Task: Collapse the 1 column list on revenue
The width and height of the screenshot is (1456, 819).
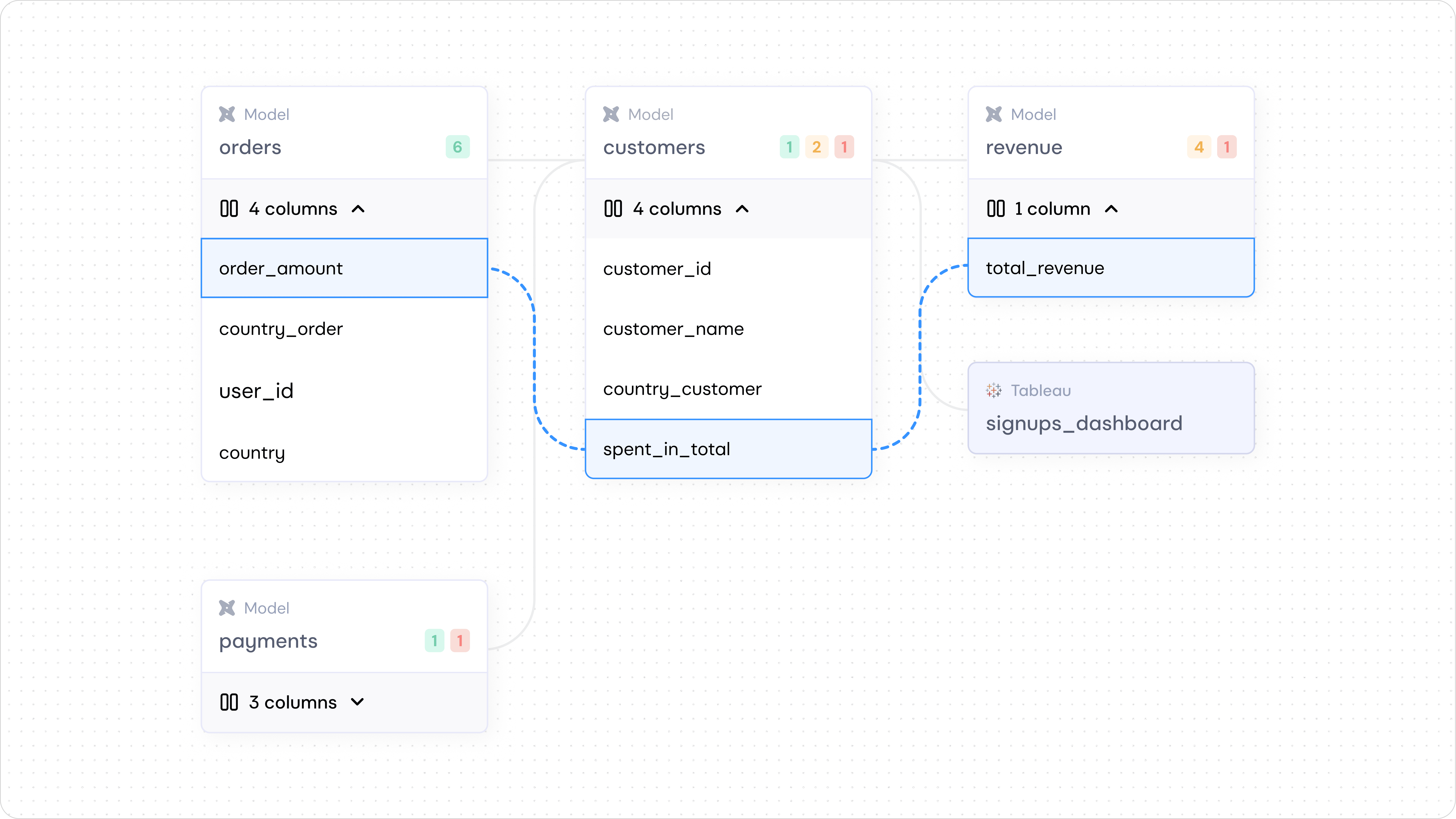Action: [x=1111, y=209]
